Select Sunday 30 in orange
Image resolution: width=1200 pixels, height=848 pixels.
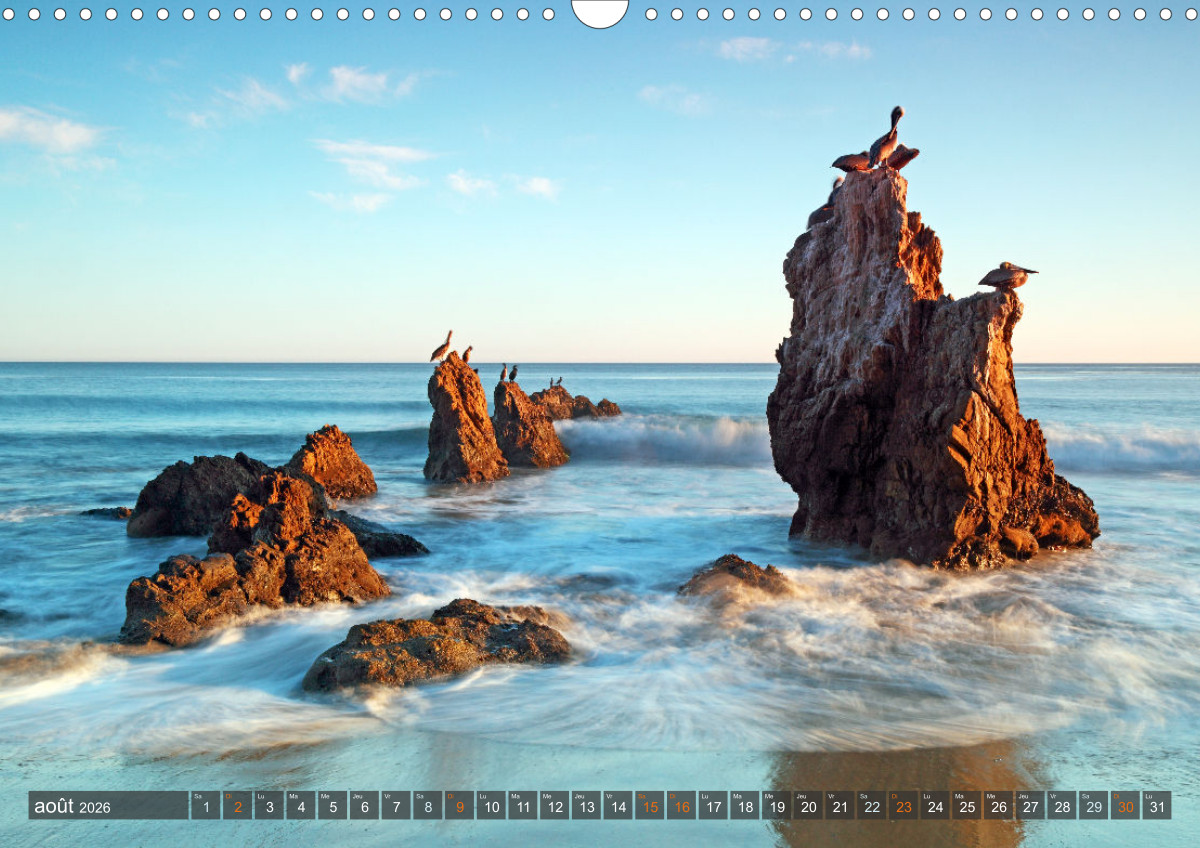pos(1125,806)
